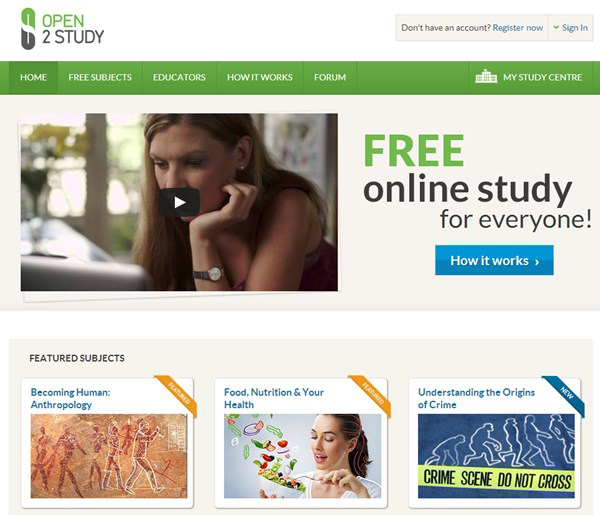
Task: Open the Educators menu item
Action: [x=179, y=77]
